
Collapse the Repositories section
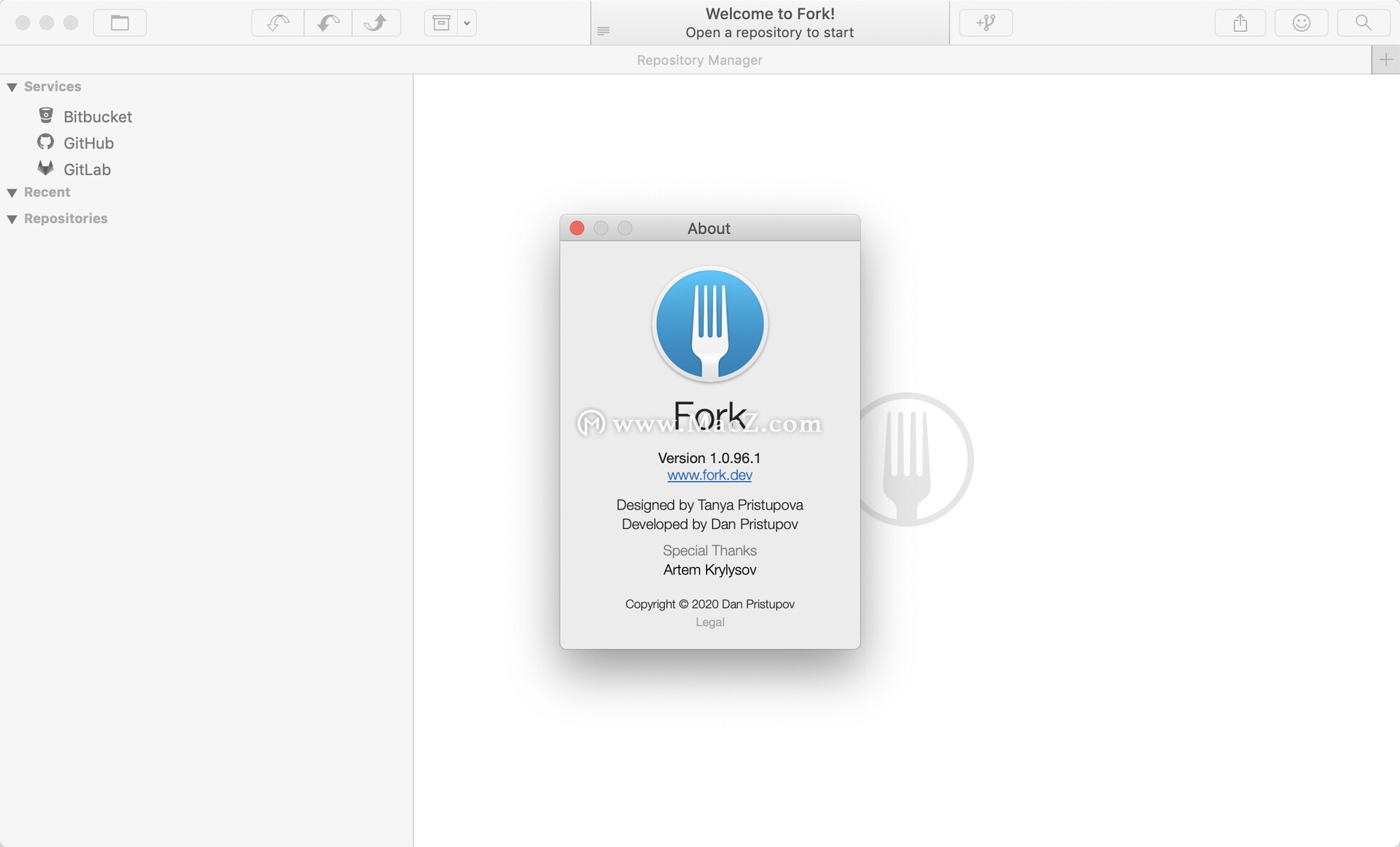pos(12,219)
